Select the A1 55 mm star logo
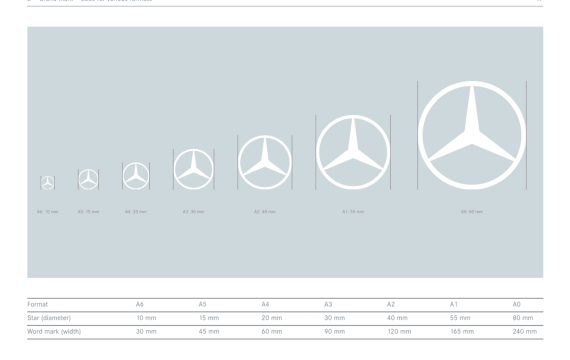 (353, 152)
